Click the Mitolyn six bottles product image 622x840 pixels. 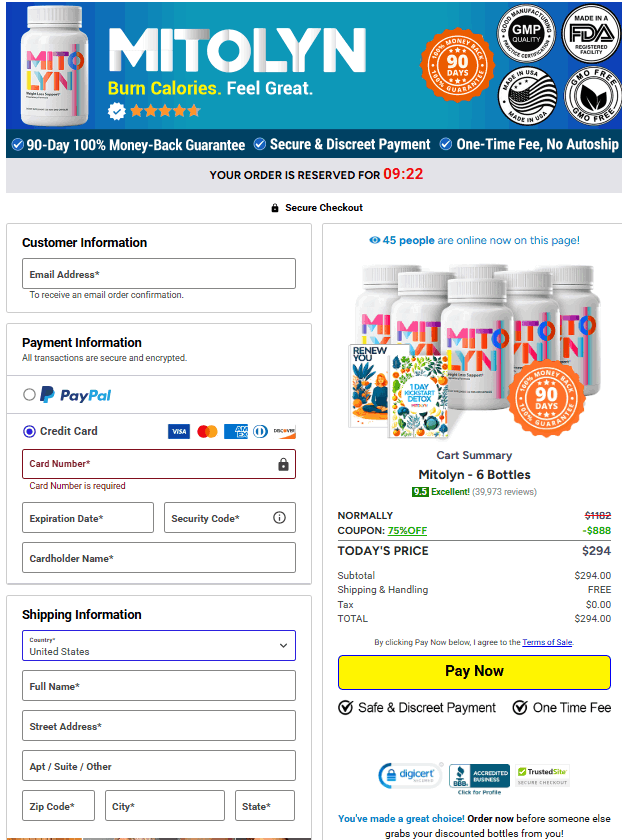(474, 349)
